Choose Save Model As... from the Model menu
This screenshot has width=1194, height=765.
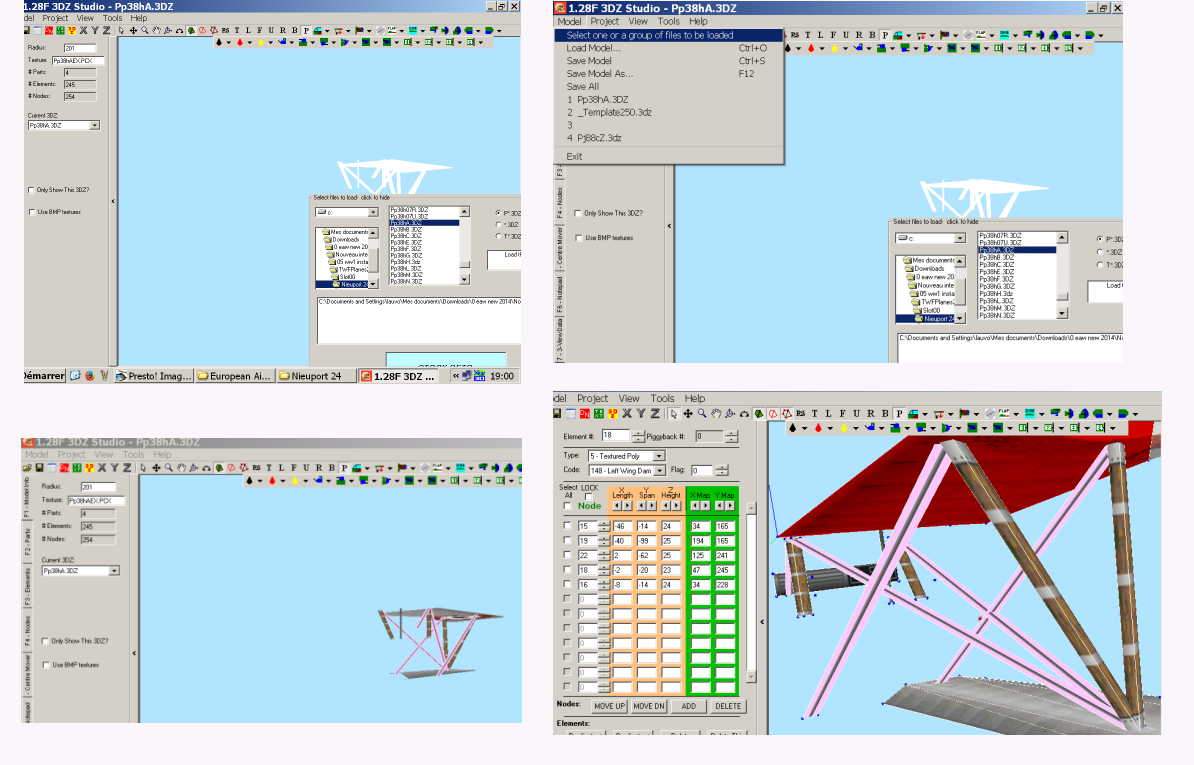[600, 74]
